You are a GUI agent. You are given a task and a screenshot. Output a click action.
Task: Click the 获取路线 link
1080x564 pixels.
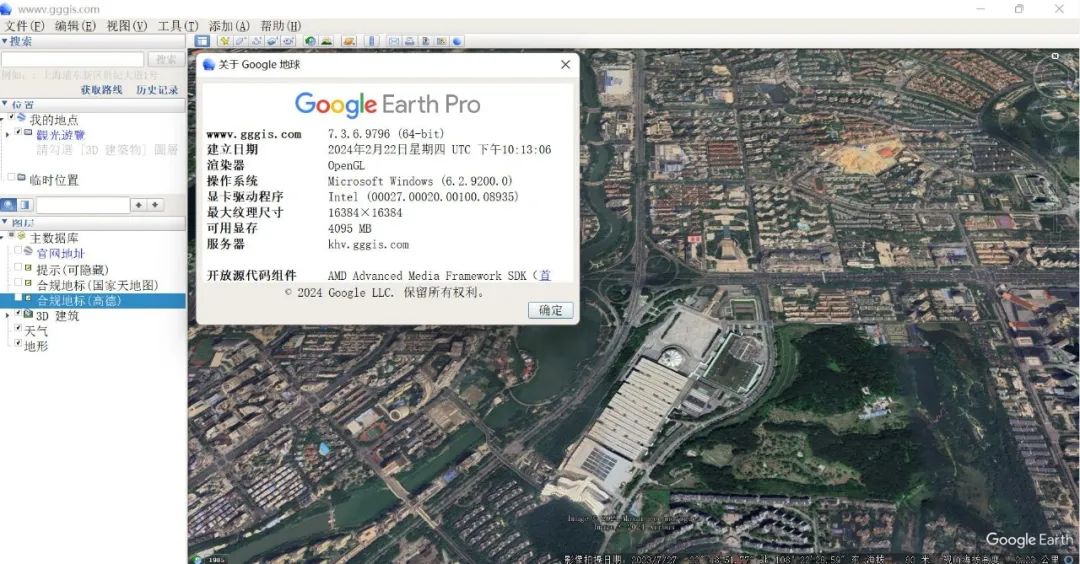[101, 90]
